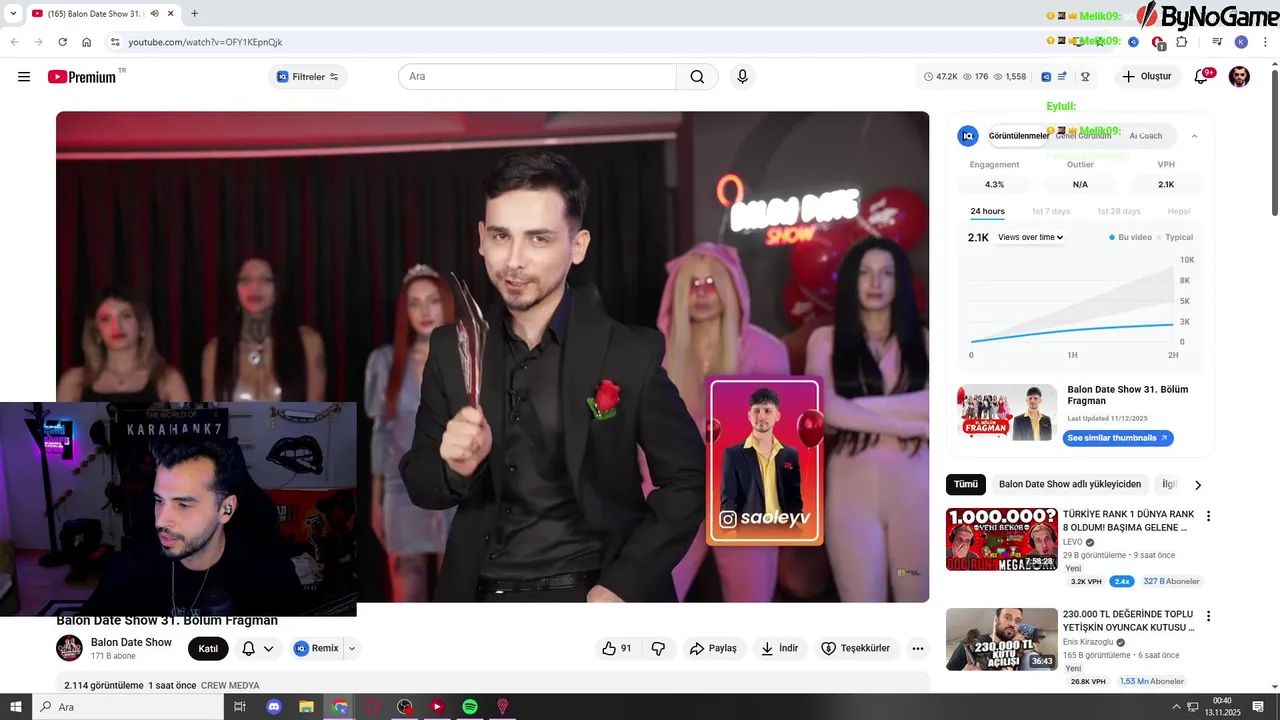Start voice search with the microphone icon
Image resolution: width=1280 pixels, height=720 pixels.
click(x=742, y=77)
